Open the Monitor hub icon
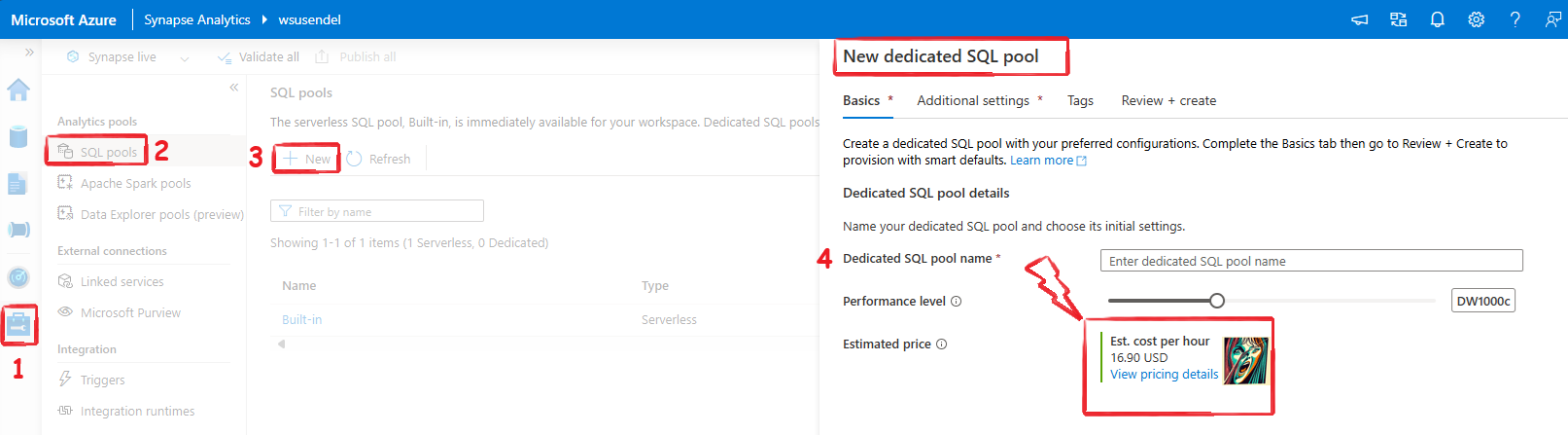 pyautogui.click(x=18, y=277)
